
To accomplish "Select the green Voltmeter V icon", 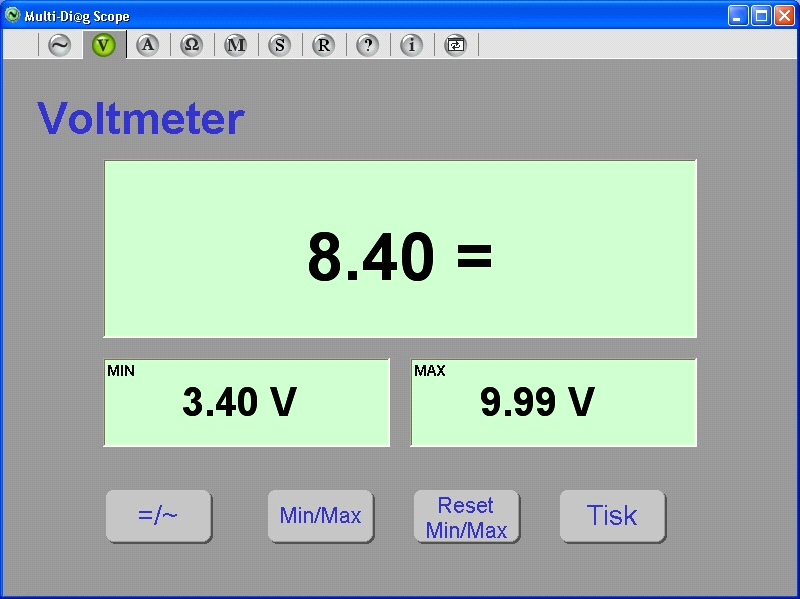I will 104,45.
